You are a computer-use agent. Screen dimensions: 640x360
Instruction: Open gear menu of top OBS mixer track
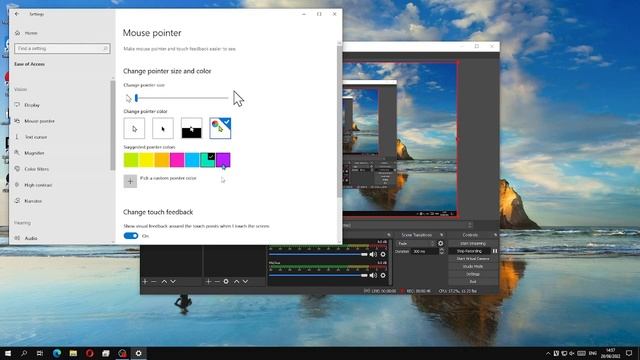[383, 254]
